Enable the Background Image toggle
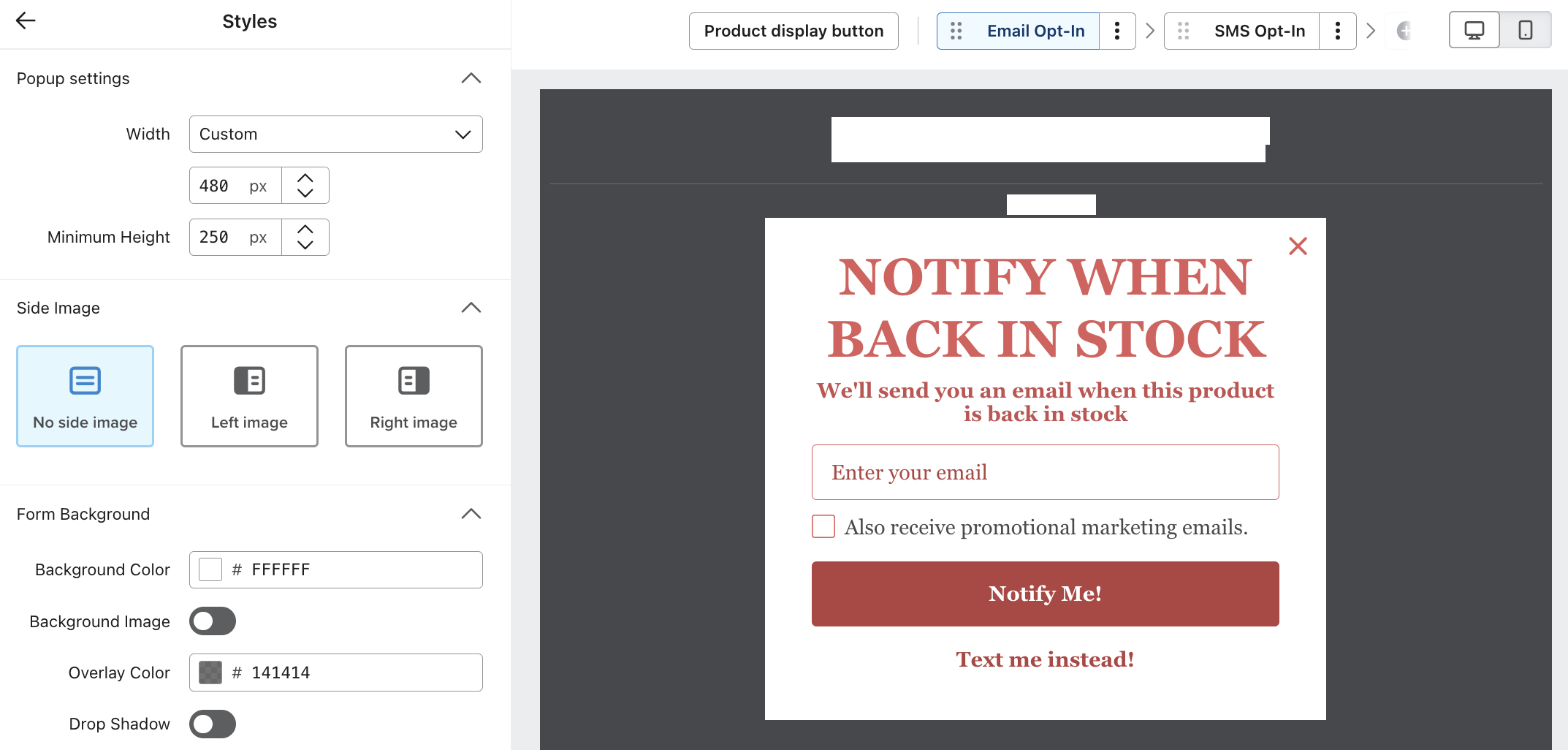Screen dimensions: 1568x750 tap(212, 621)
